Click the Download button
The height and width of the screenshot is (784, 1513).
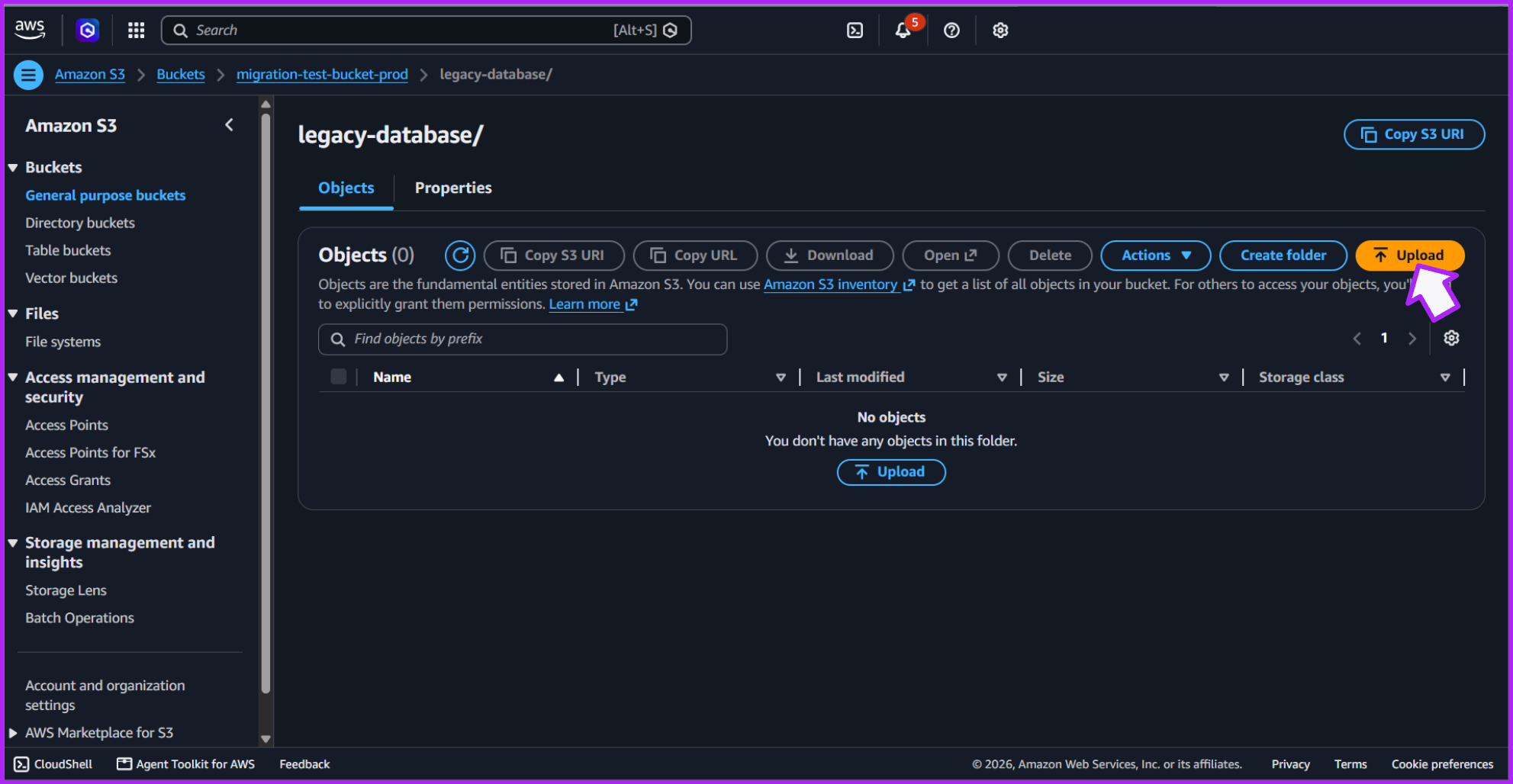[829, 255]
